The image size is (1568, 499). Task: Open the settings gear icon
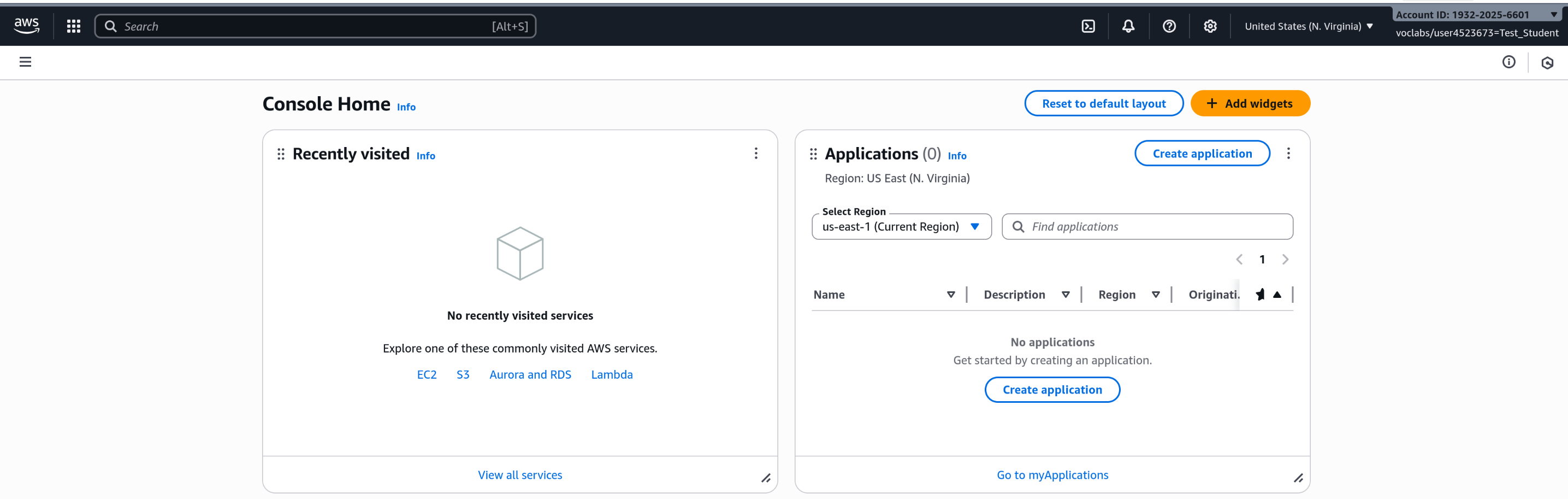click(1210, 26)
